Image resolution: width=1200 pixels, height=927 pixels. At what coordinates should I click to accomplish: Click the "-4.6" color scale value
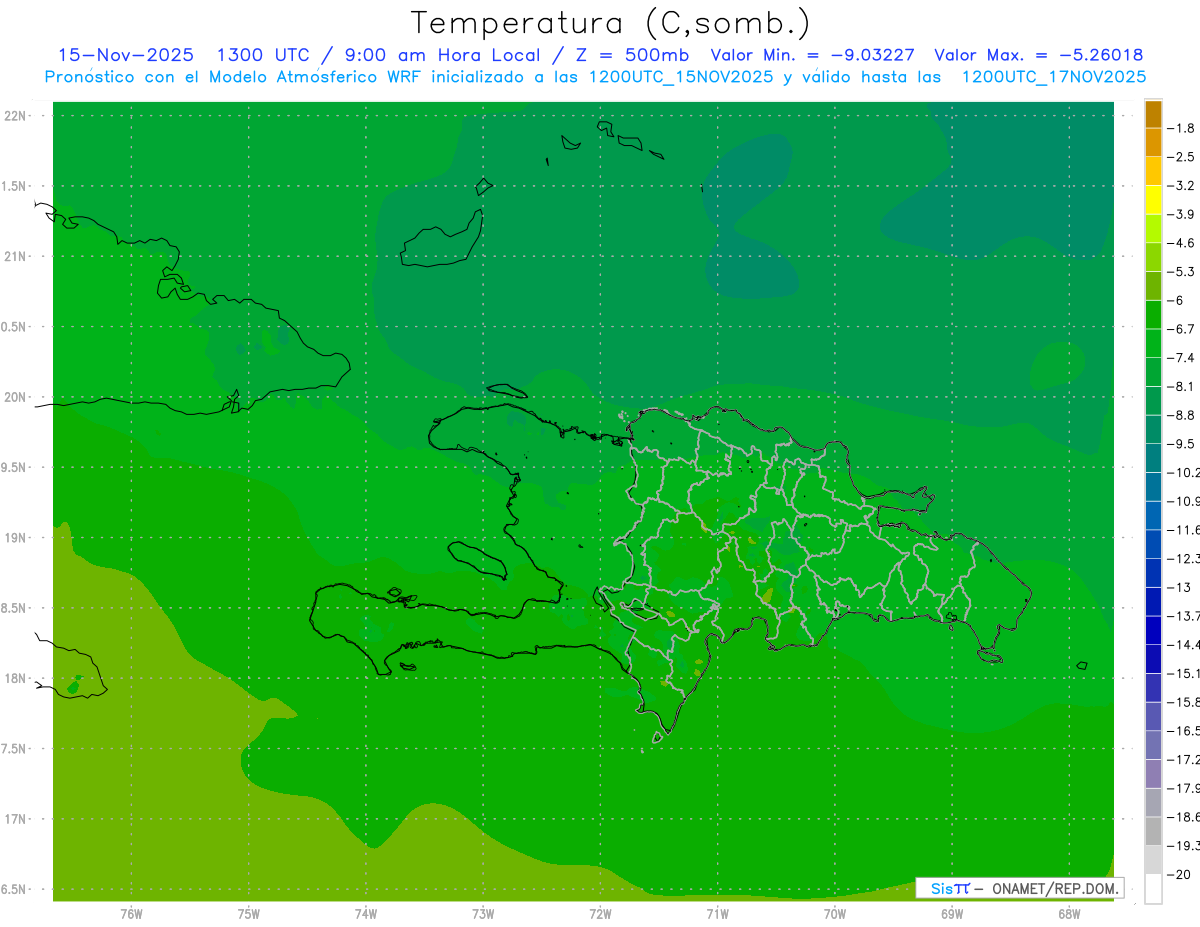pos(1182,243)
